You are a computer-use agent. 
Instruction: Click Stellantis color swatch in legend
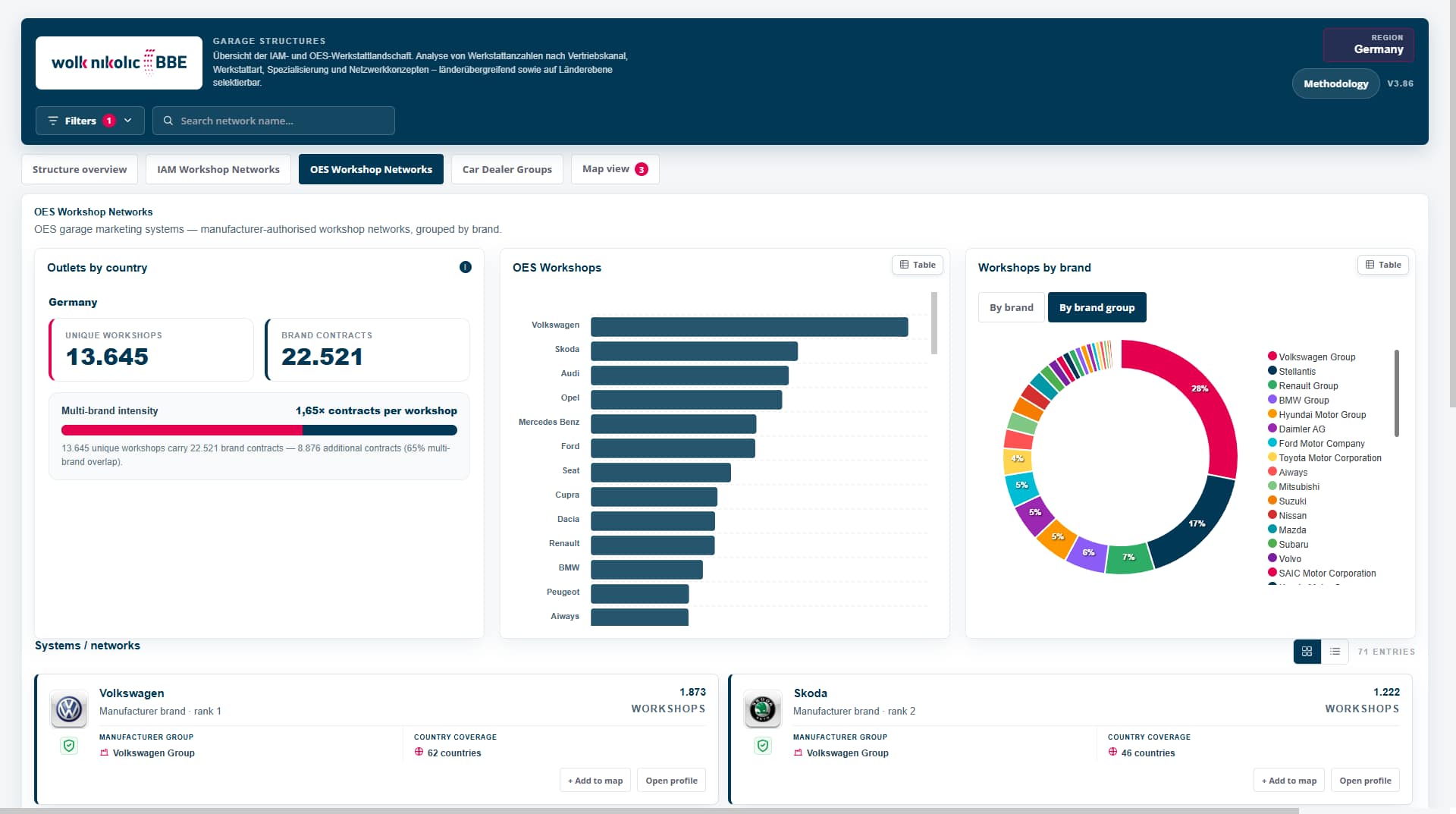pyautogui.click(x=1272, y=370)
